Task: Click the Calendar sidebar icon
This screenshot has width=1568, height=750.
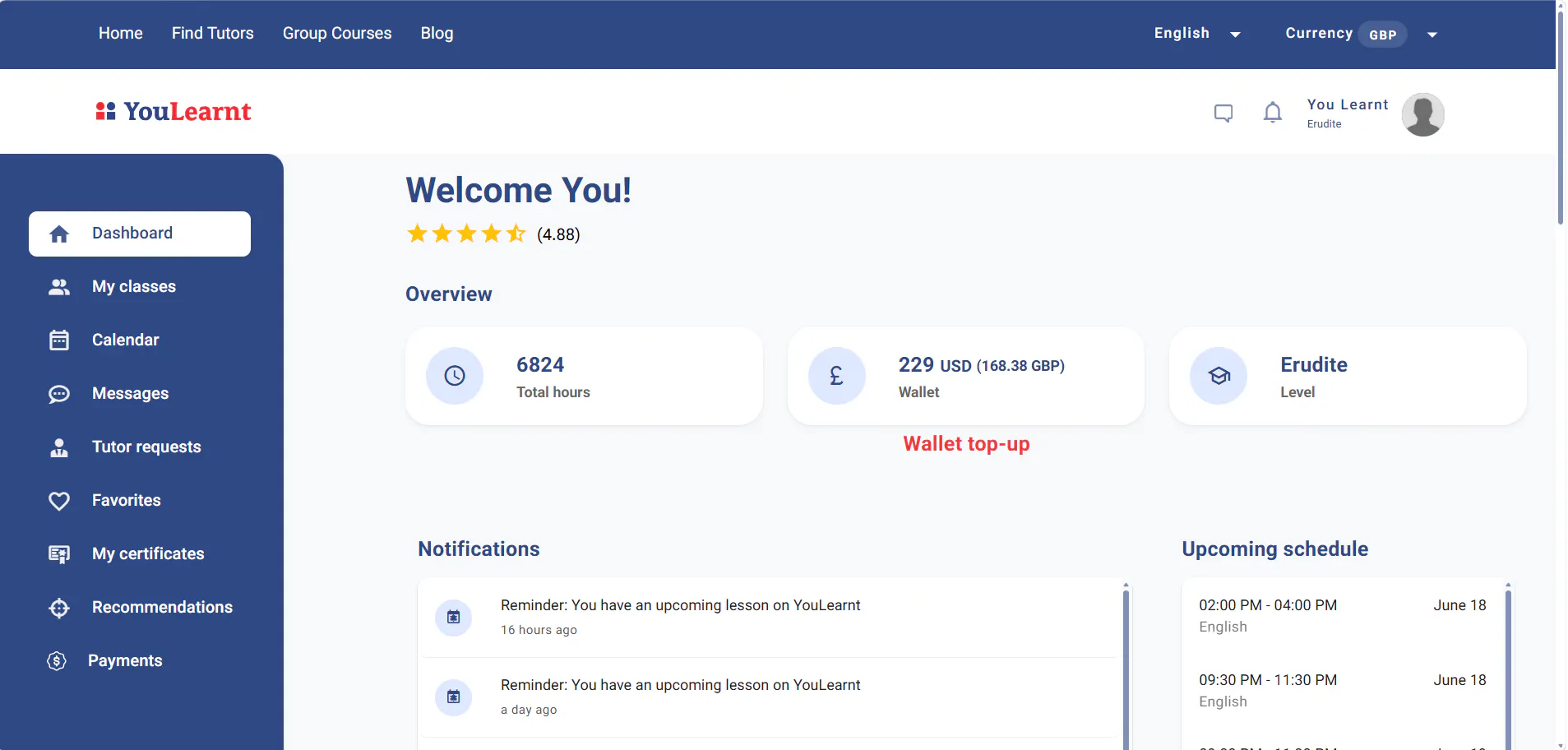Action: coord(59,340)
